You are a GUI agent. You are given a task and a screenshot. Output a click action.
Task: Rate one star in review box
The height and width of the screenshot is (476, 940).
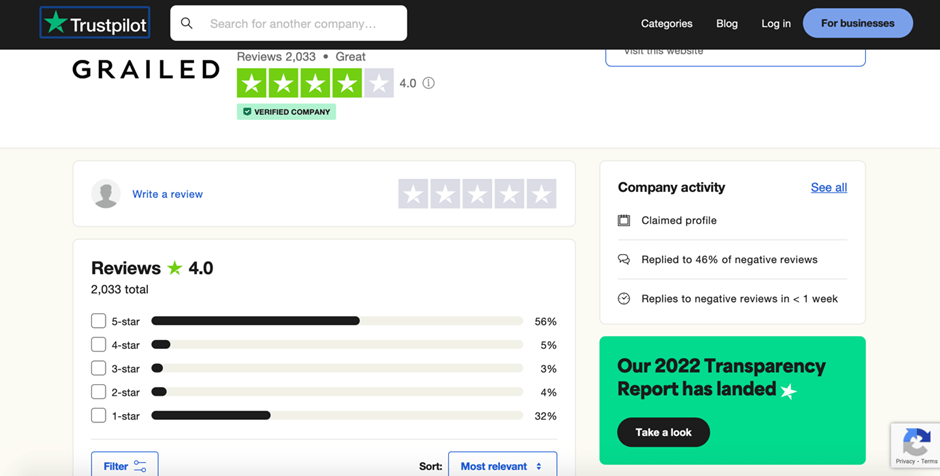coord(413,194)
